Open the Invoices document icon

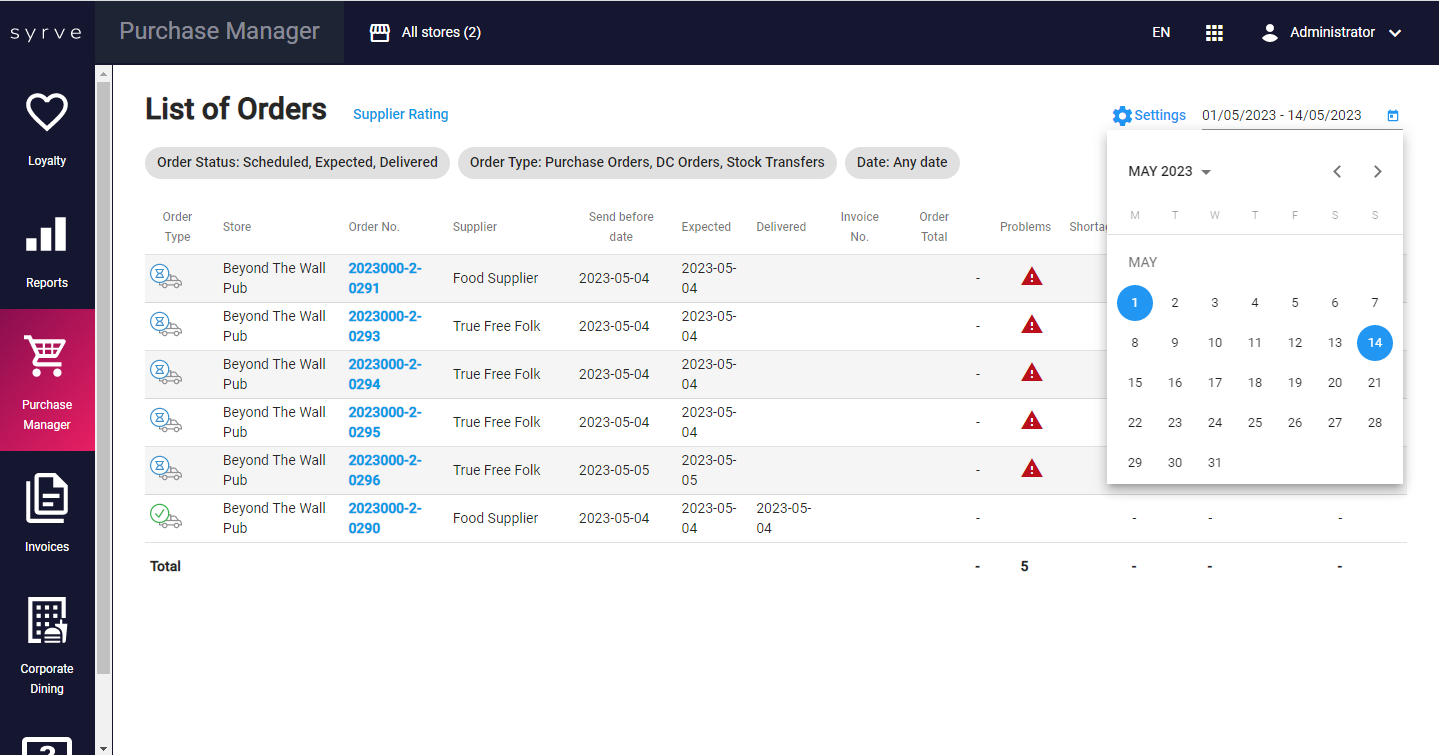[47, 499]
